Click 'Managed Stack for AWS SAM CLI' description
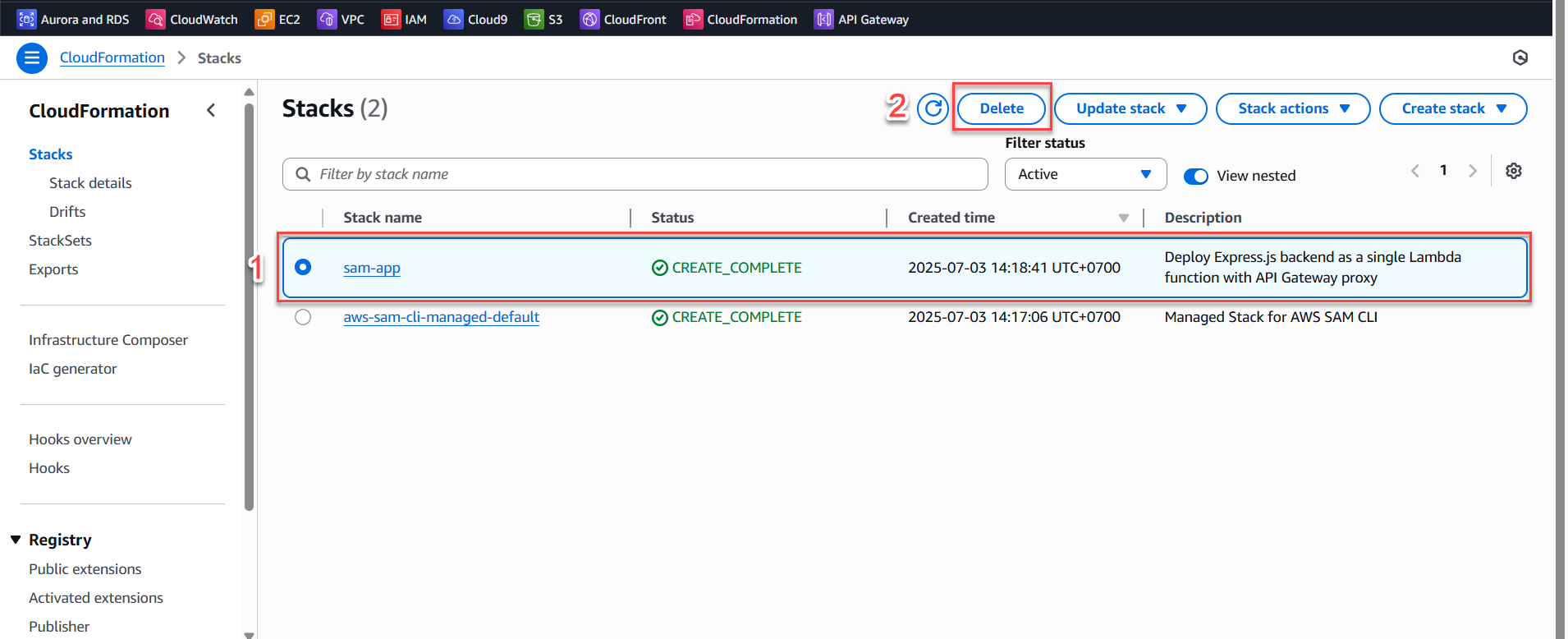1568x639 pixels. click(x=1271, y=317)
